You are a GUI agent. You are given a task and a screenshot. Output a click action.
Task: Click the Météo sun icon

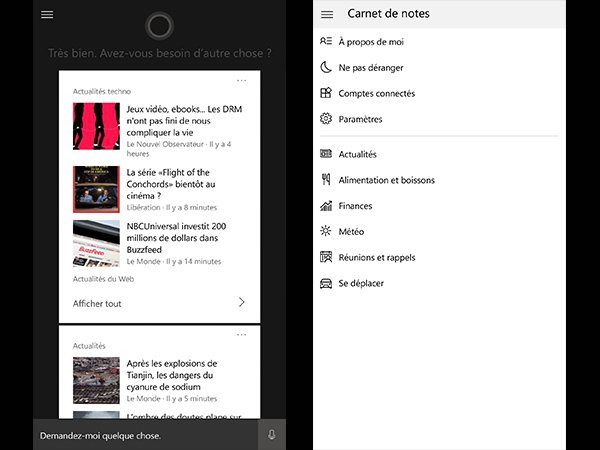326,231
